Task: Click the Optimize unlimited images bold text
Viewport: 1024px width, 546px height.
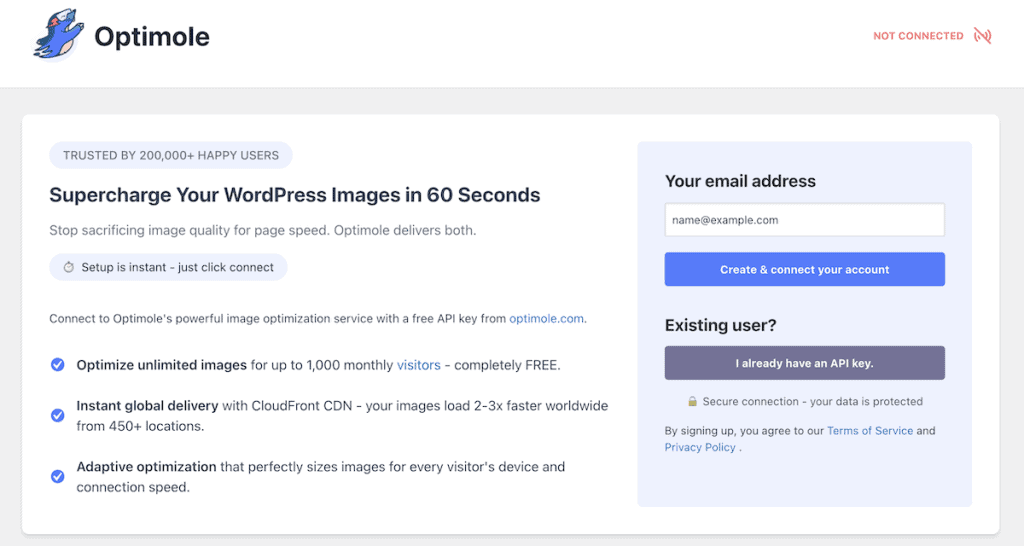Action: point(161,365)
